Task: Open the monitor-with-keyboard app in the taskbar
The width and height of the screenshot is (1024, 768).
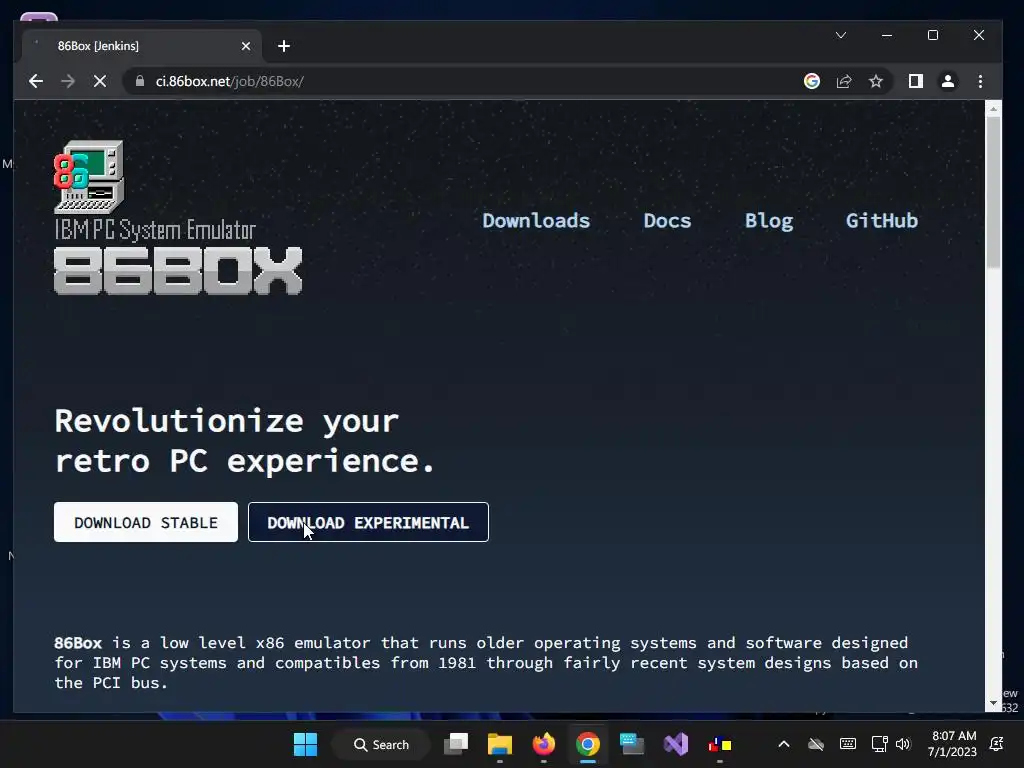Action: tap(632, 744)
